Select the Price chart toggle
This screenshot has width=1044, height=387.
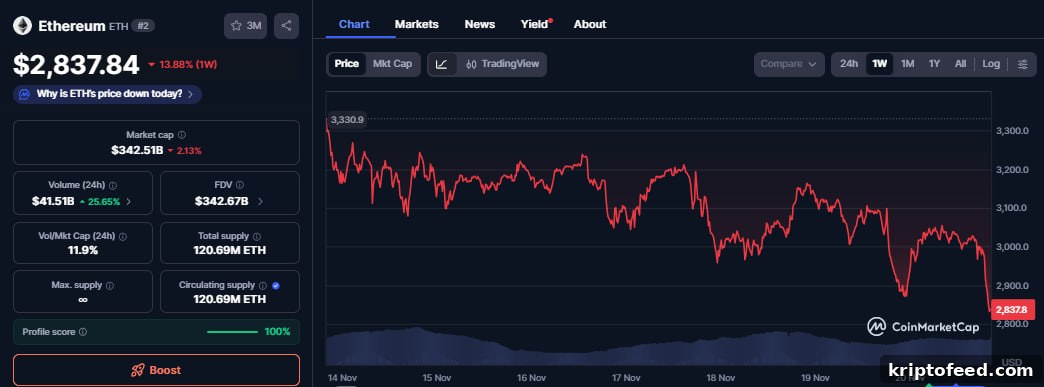(347, 64)
